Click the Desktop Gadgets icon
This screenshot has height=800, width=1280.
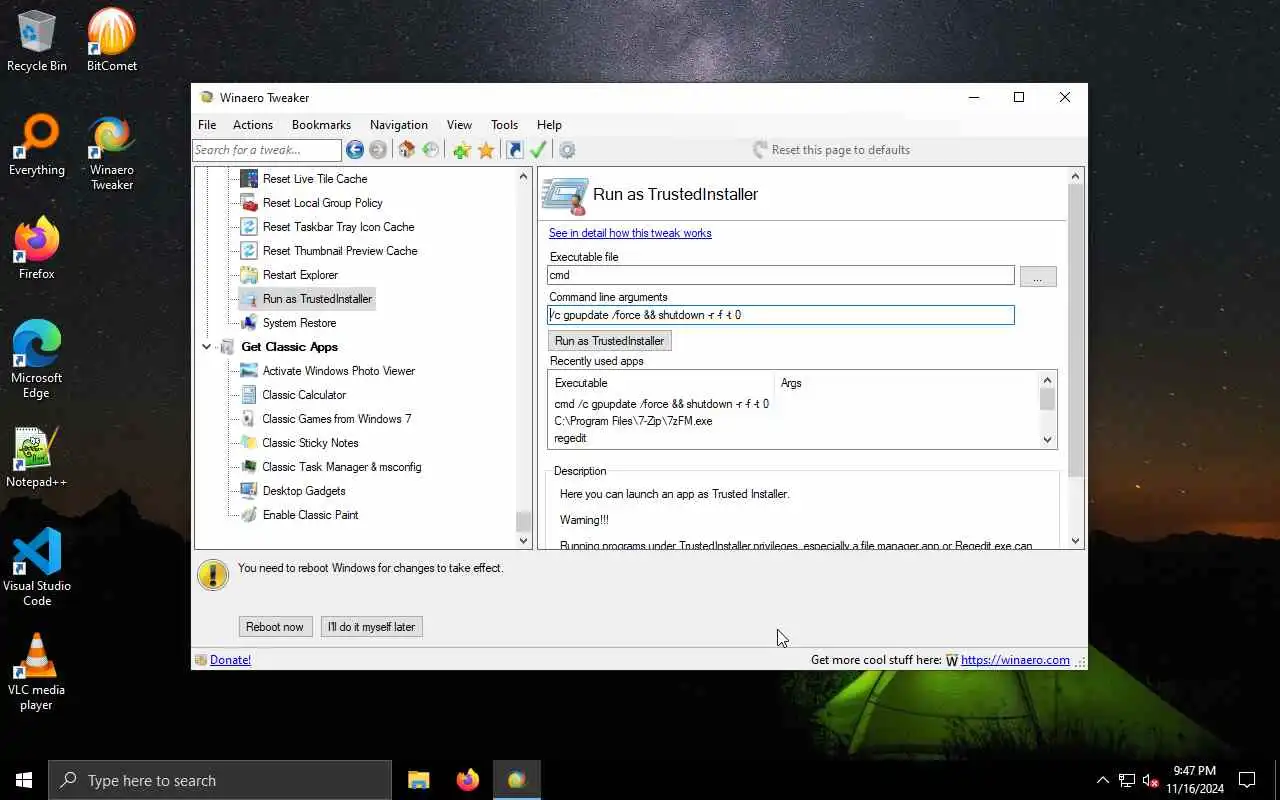click(x=249, y=491)
